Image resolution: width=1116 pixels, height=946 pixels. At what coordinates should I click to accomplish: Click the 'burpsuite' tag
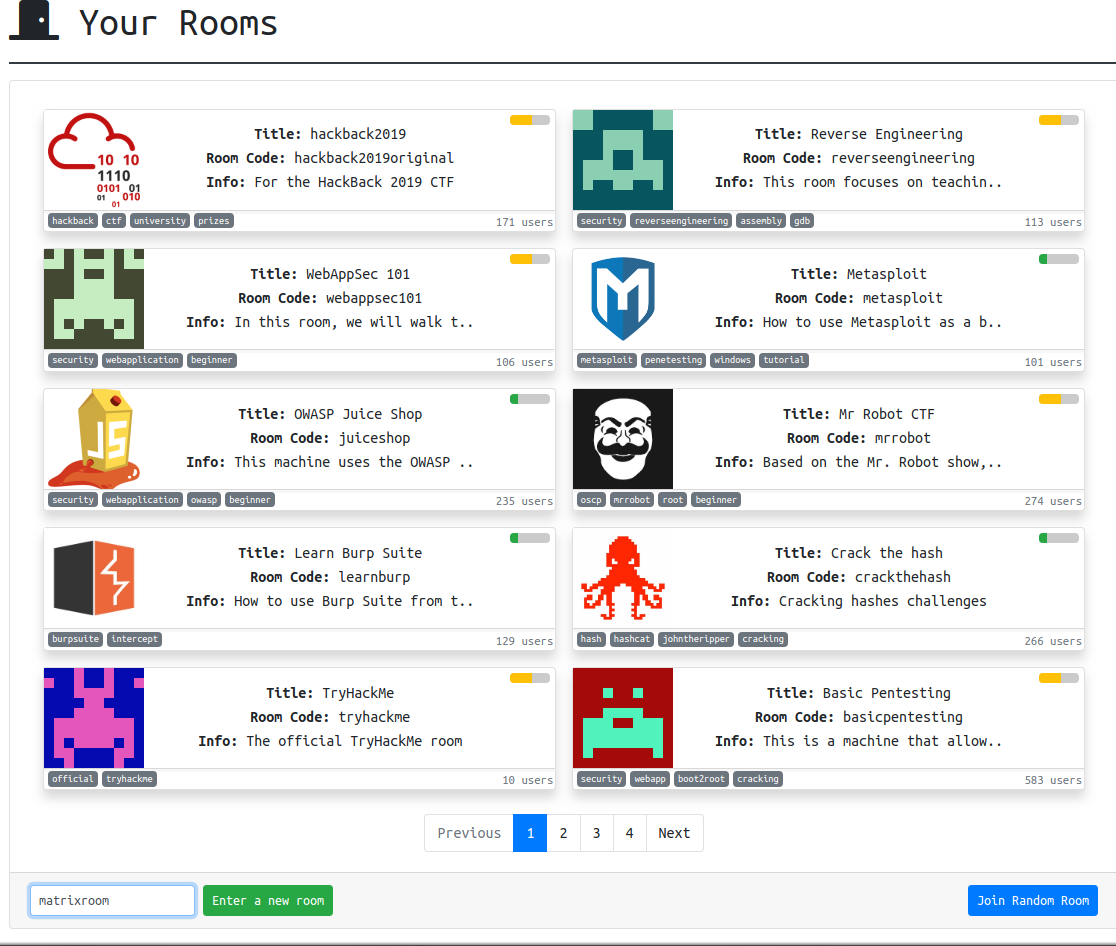click(x=75, y=639)
